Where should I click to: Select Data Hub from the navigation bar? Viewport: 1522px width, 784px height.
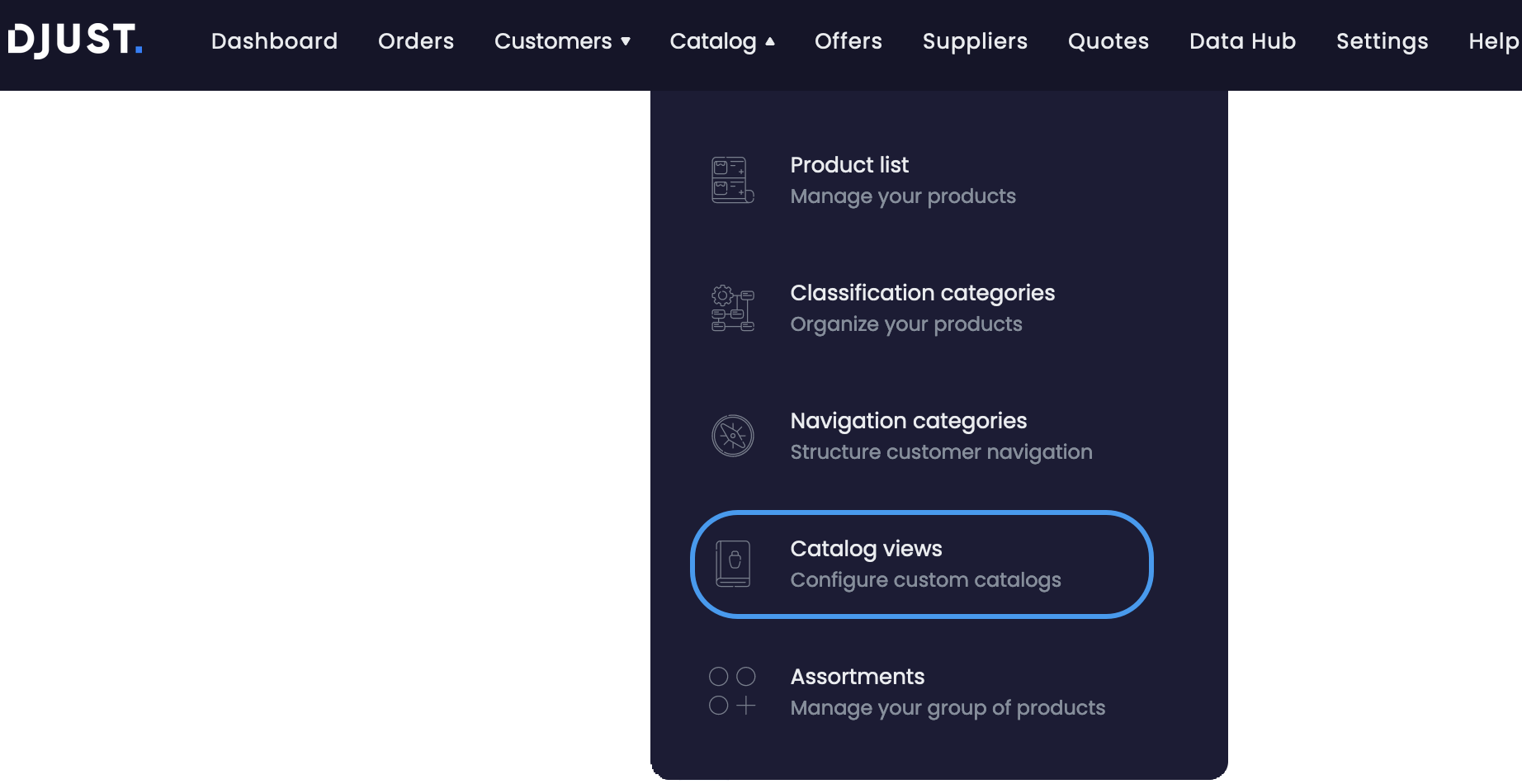tap(1241, 40)
